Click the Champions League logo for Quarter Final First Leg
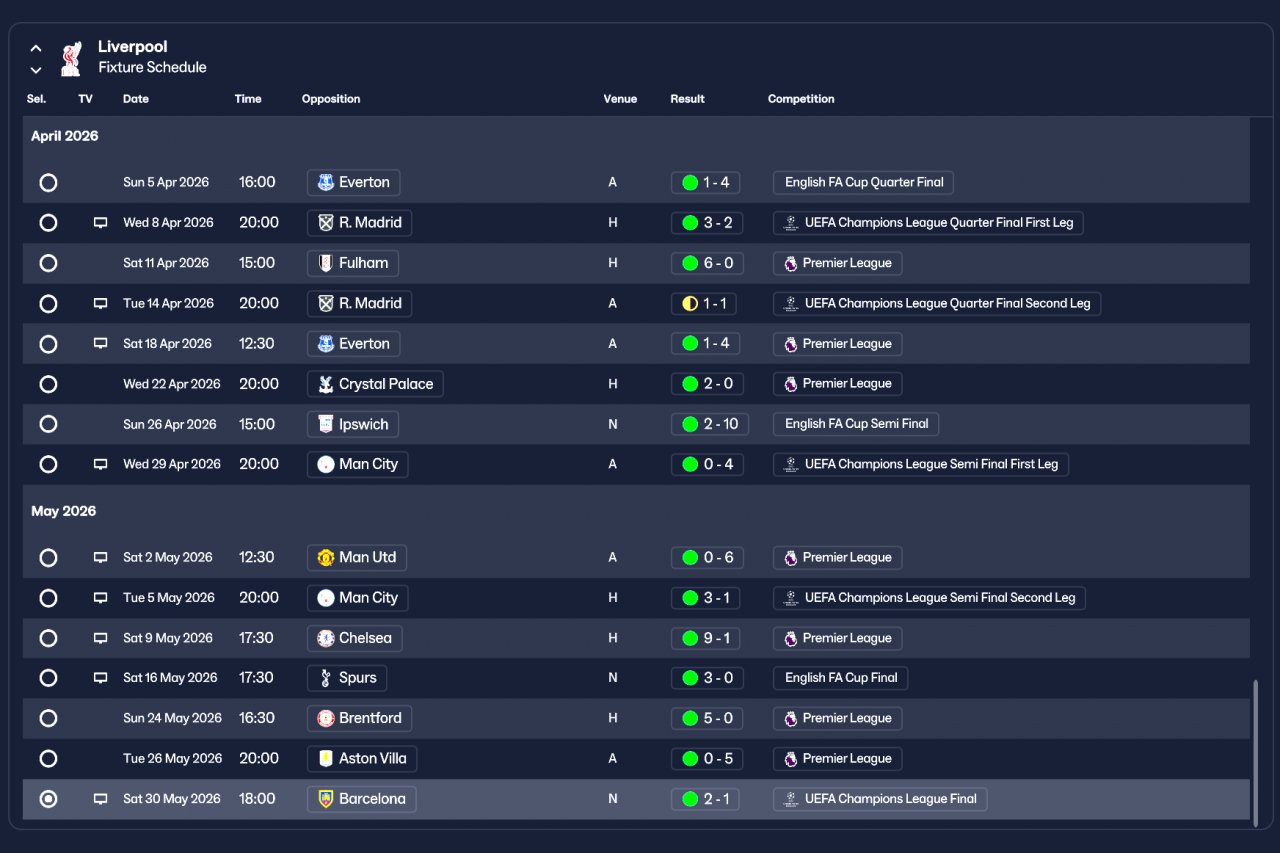Screen dimensions: 1280x853 point(790,223)
